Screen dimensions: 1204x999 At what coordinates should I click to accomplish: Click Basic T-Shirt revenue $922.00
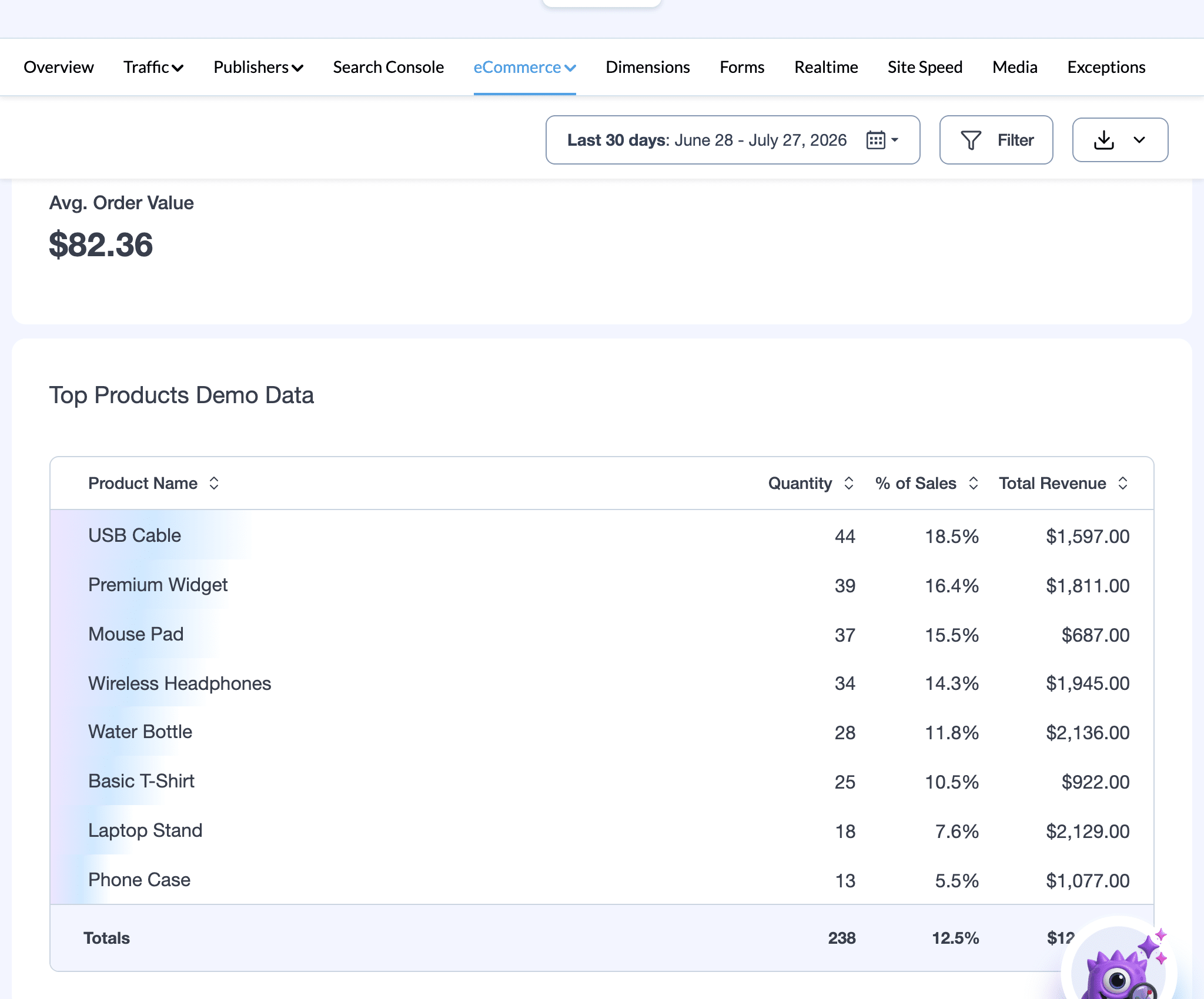1095,782
